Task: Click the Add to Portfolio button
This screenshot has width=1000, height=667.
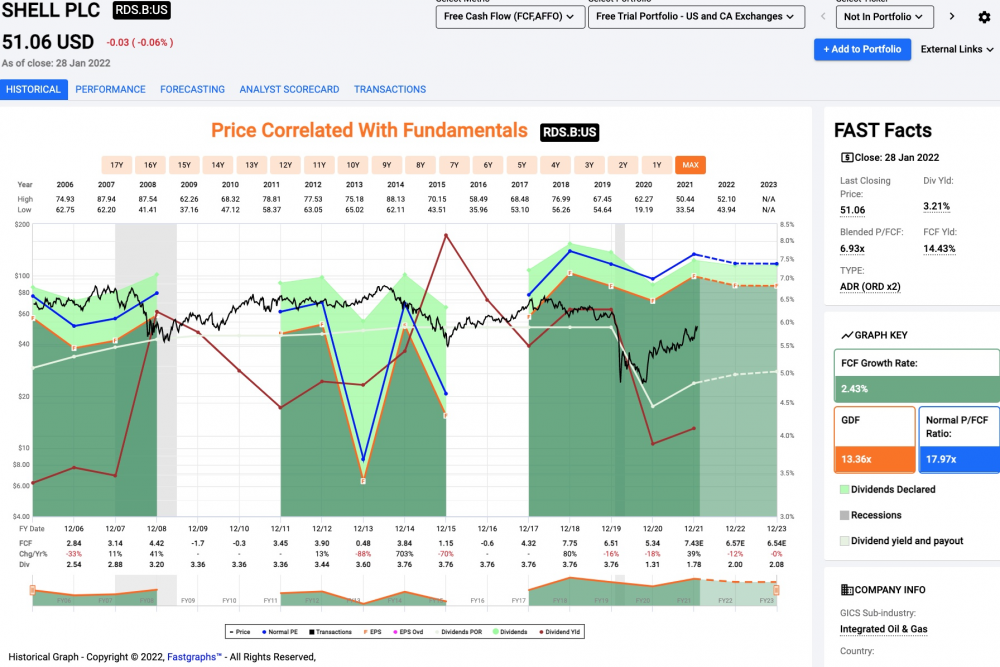Action: 862,49
